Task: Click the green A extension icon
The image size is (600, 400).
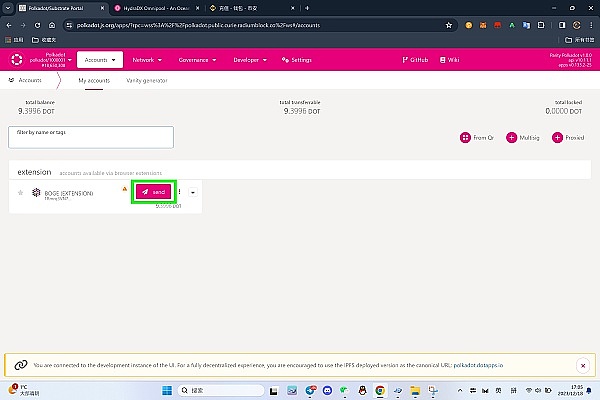Action: [x=512, y=25]
